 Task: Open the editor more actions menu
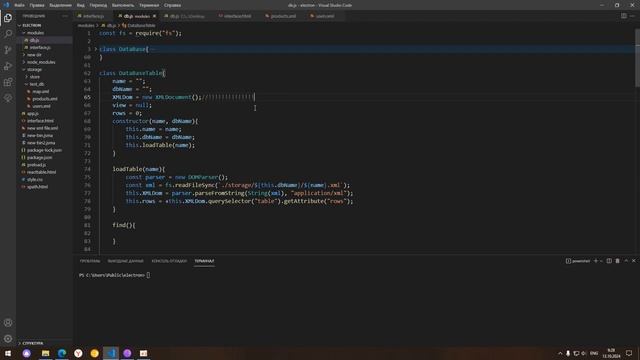(632, 16)
